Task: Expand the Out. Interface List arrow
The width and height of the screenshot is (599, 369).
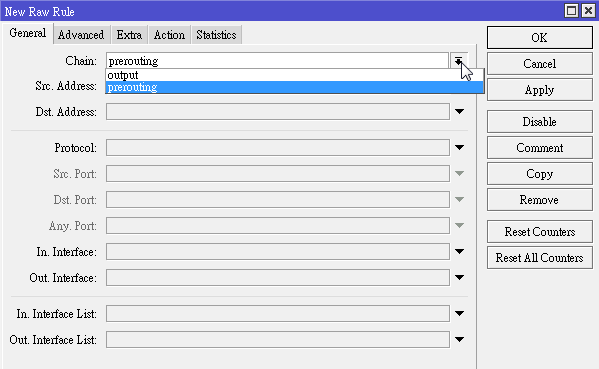Action: click(460, 340)
